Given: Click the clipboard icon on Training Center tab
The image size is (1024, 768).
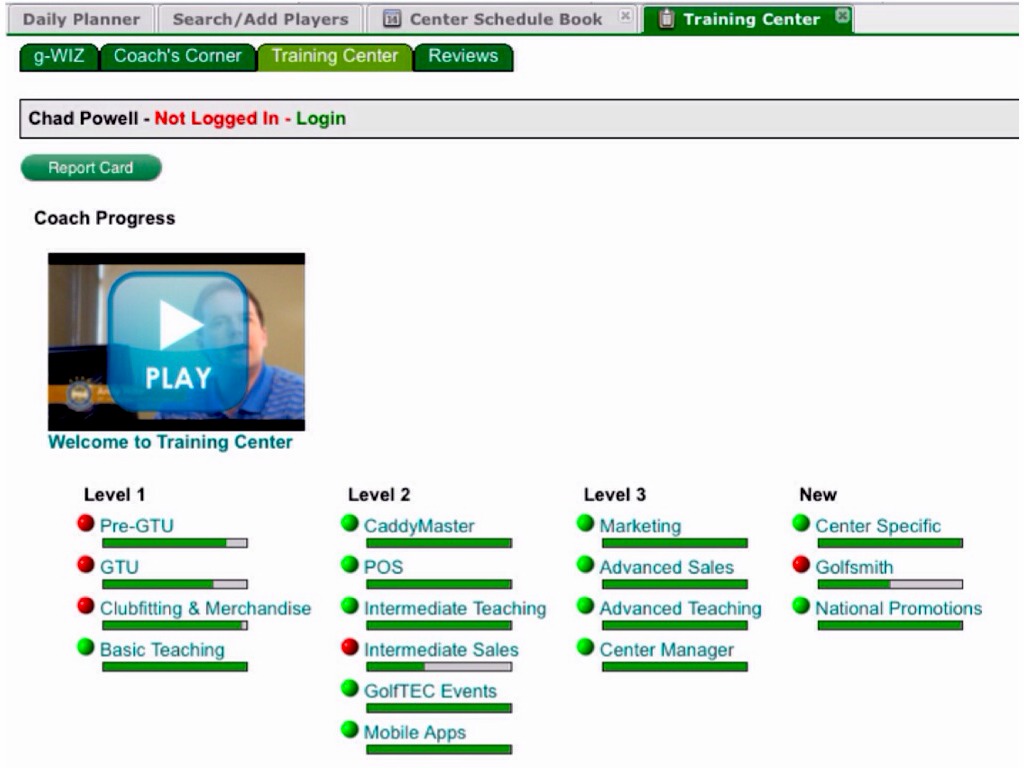Looking at the screenshot, I should point(667,19).
